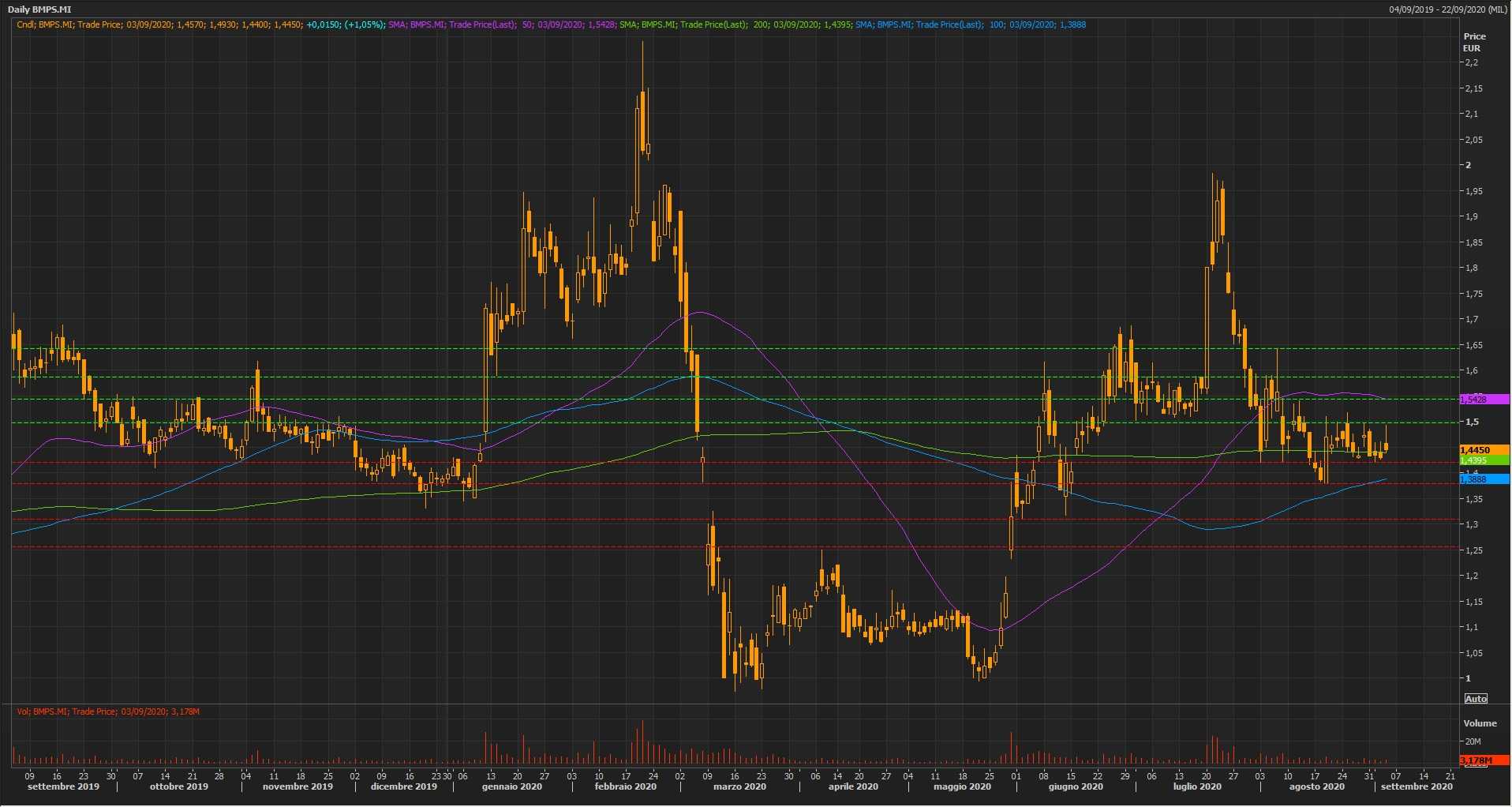The width and height of the screenshot is (1512, 807).
Task: Click the Vol BMPS.MI volume legend text
Action: [x=108, y=711]
